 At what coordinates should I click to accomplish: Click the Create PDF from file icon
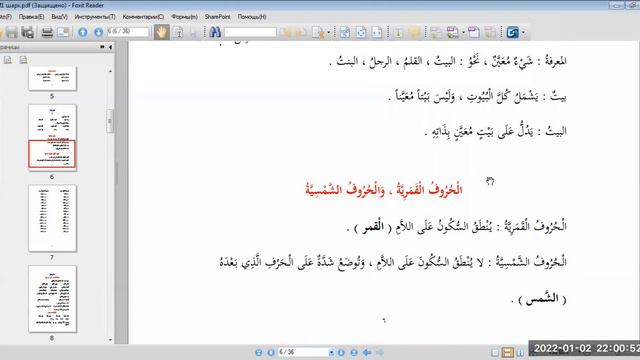click(x=453, y=32)
